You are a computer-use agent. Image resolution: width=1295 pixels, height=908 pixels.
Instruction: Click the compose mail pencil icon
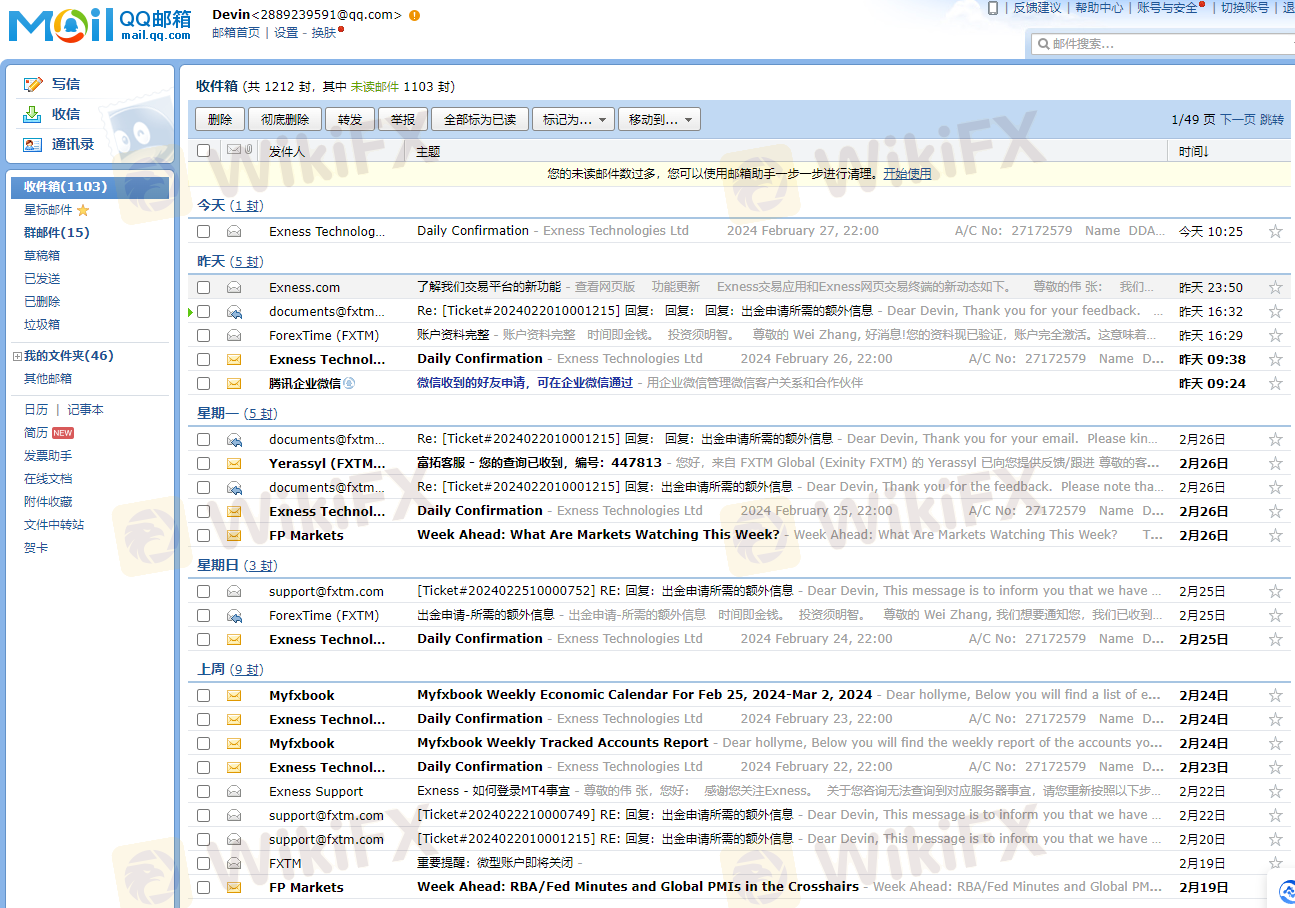(33, 84)
